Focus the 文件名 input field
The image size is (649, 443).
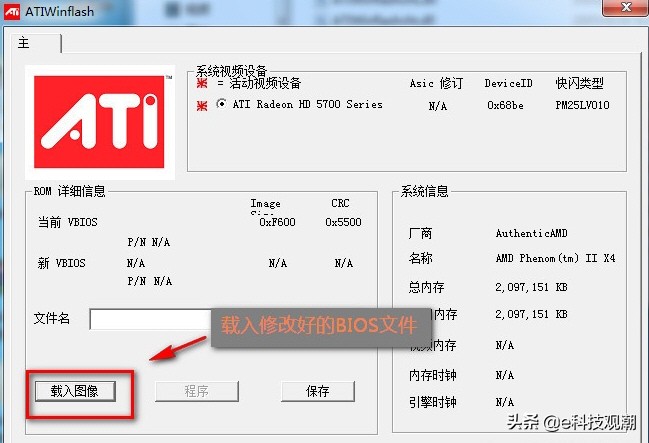[x=151, y=319]
